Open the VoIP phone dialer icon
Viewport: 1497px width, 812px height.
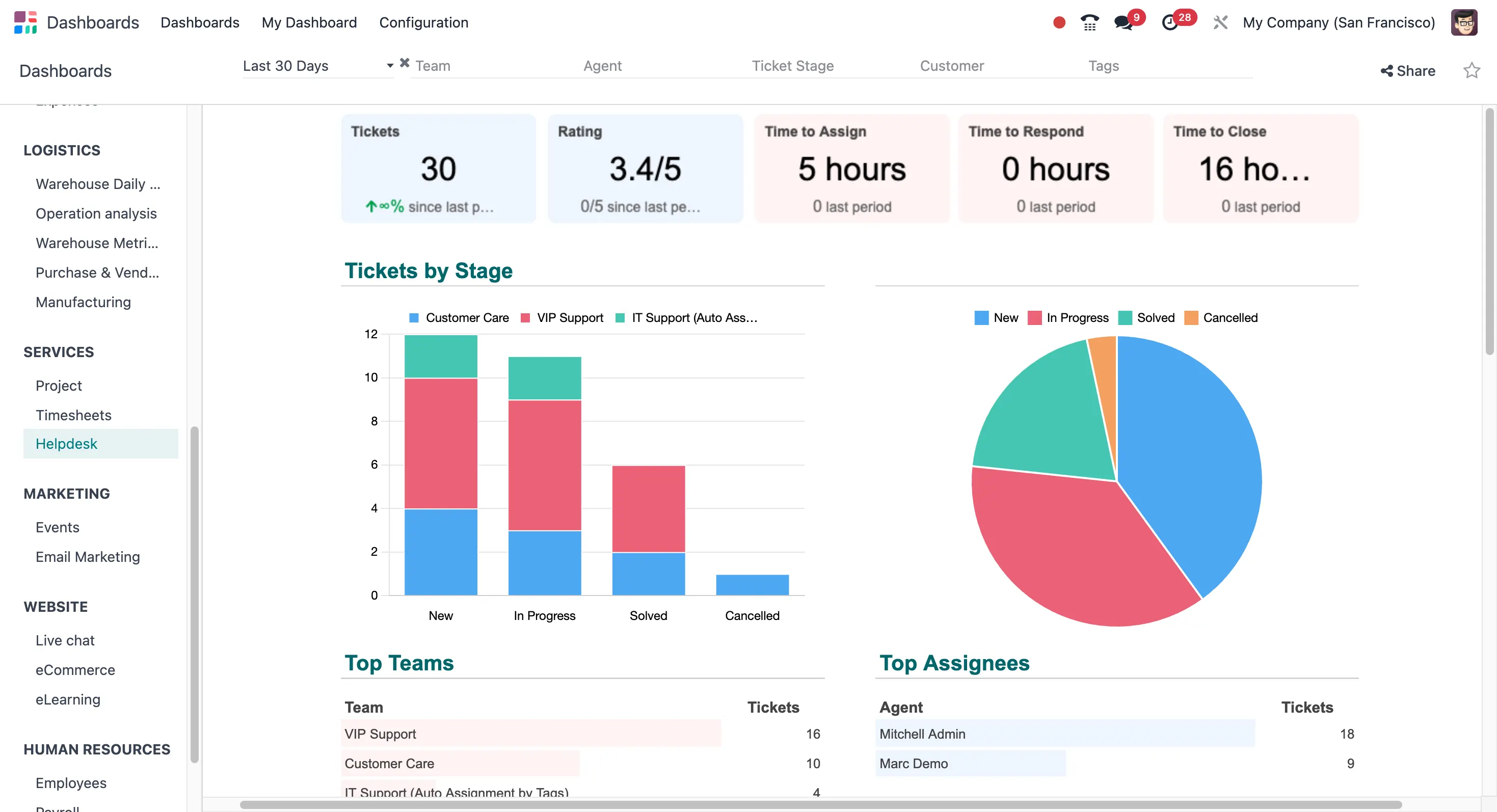click(x=1089, y=22)
